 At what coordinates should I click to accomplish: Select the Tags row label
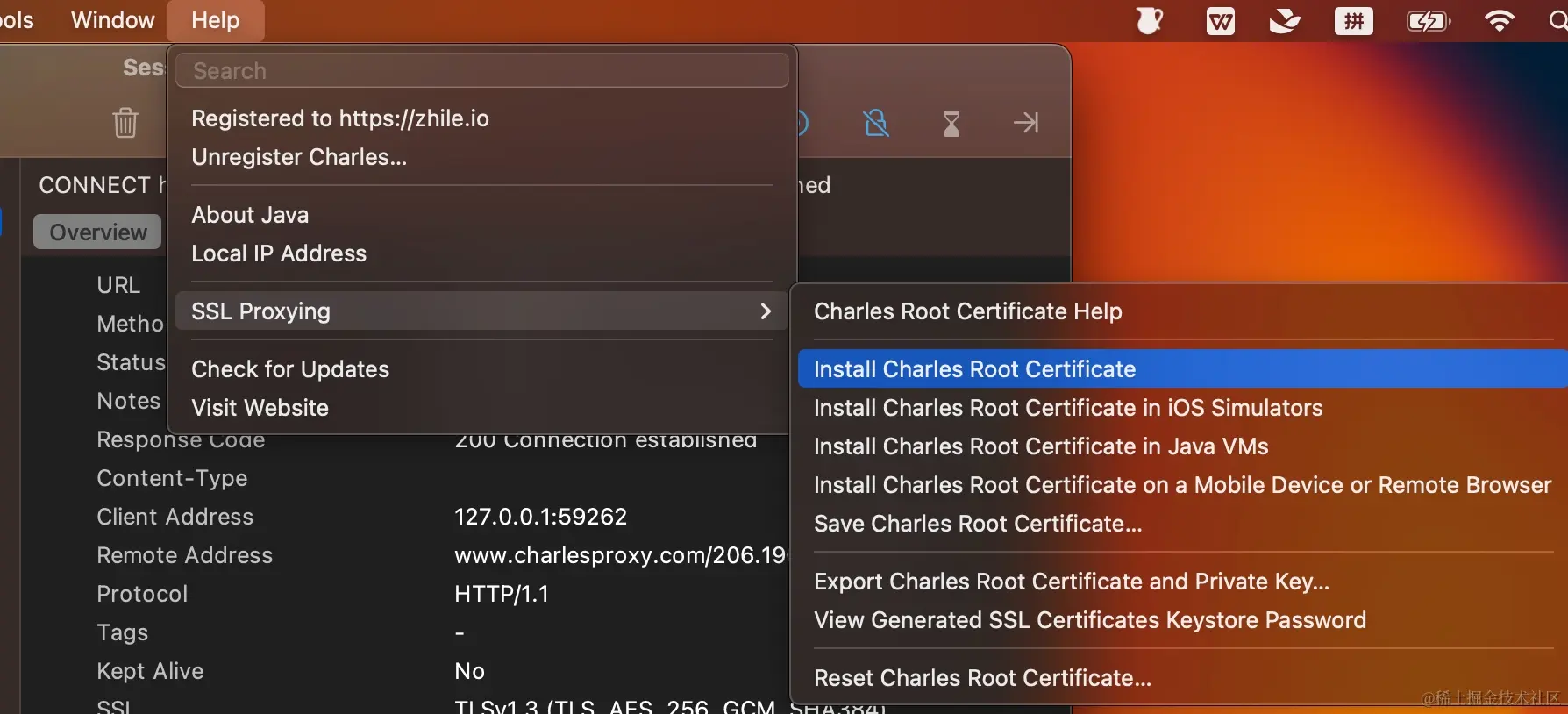tap(123, 632)
